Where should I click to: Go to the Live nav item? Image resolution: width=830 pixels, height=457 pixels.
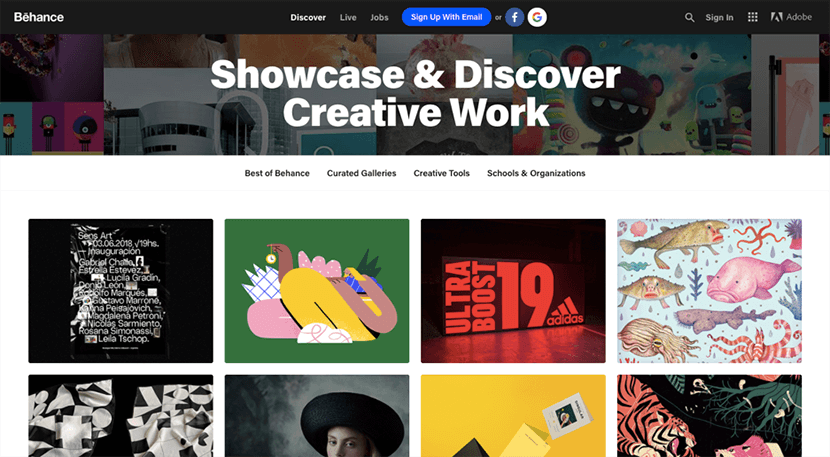pyautogui.click(x=348, y=17)
